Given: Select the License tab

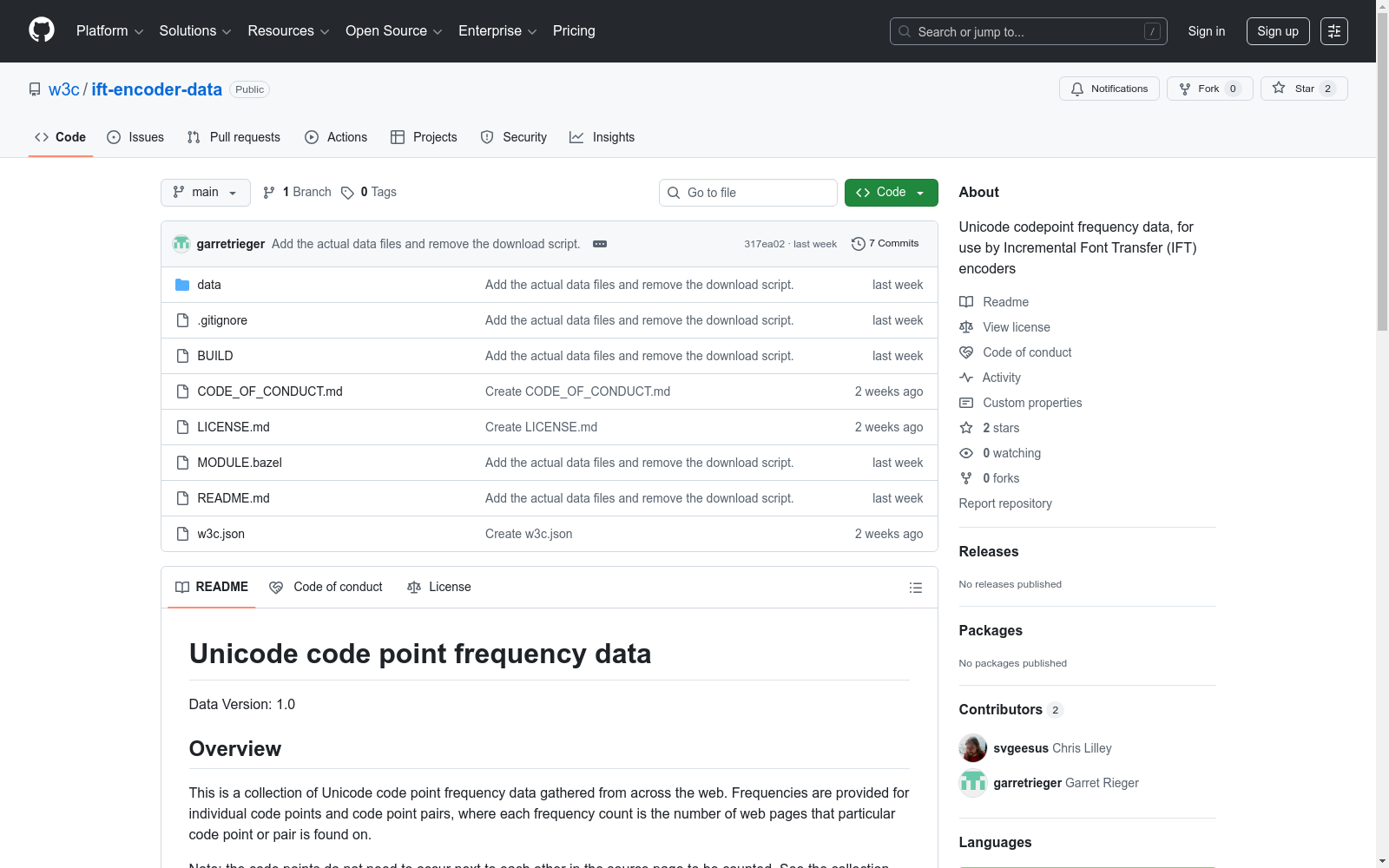Looking at the screenshot, I should (x=439, y=588).
